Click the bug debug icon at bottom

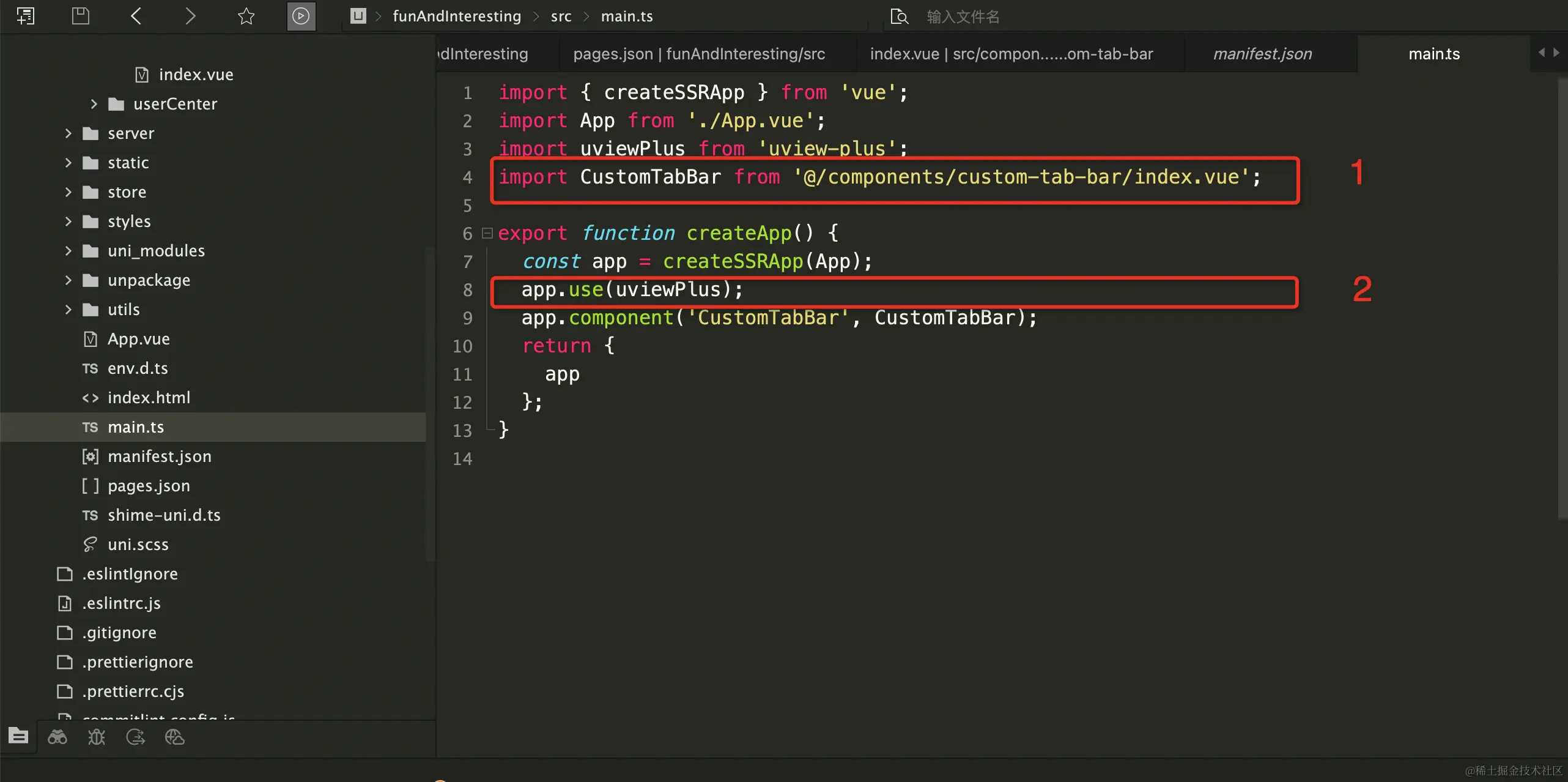click(x=97, y=737)
